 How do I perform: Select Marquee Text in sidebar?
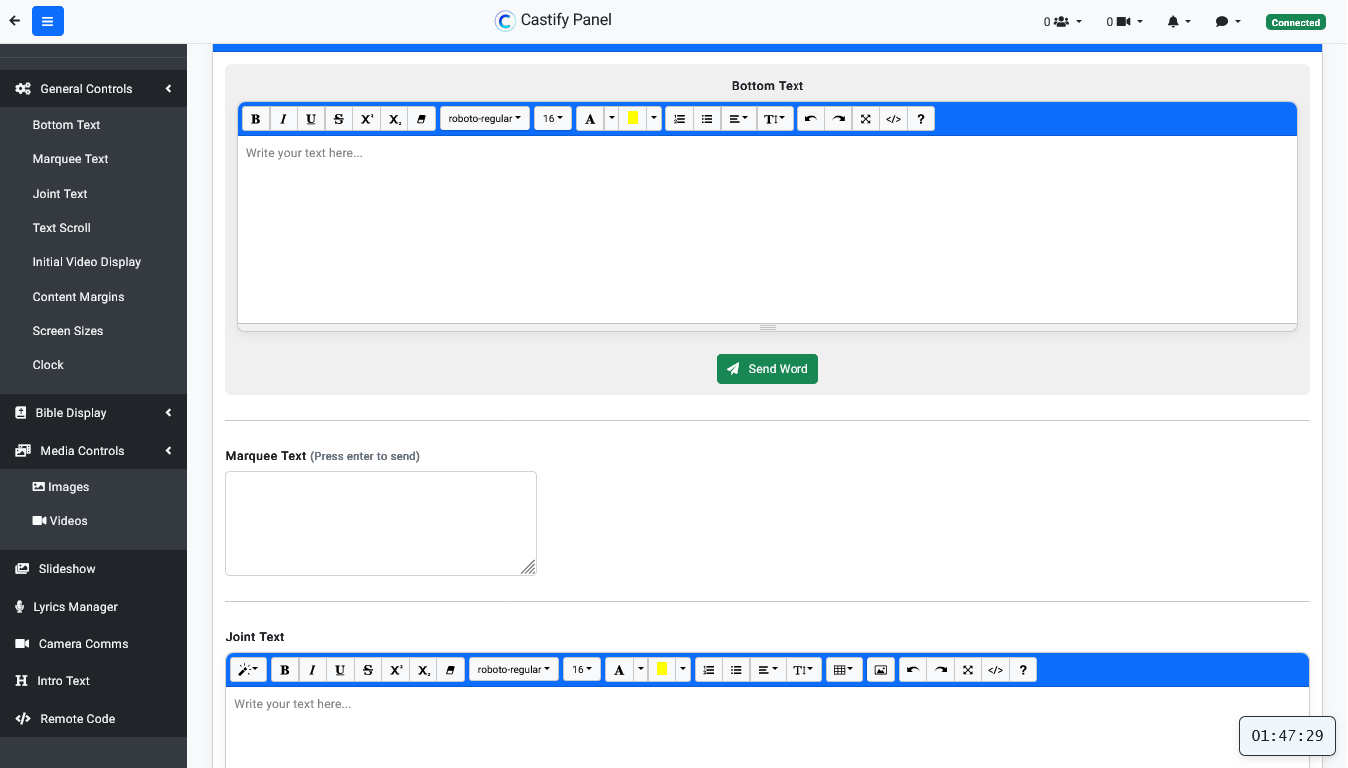click(x=70, y=159)
